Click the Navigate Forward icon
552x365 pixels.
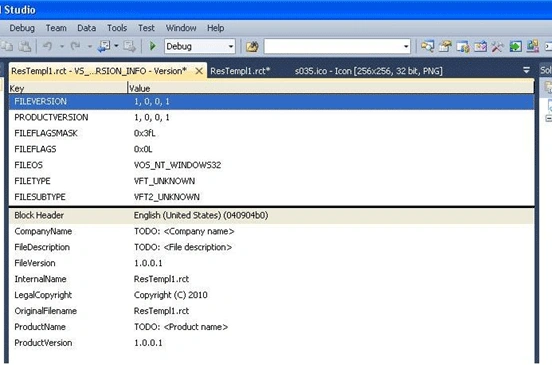tap(130, 46)
